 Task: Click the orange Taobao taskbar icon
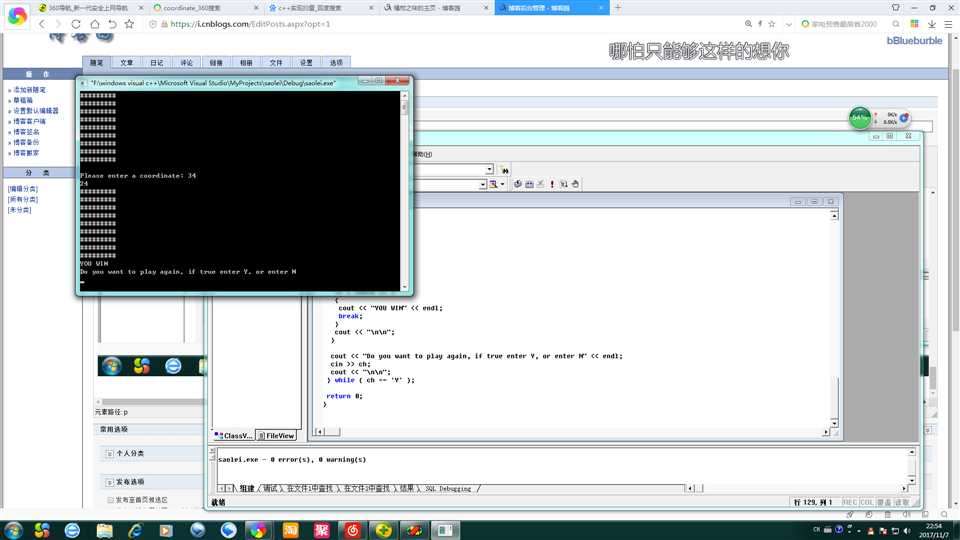coord(290,530)
